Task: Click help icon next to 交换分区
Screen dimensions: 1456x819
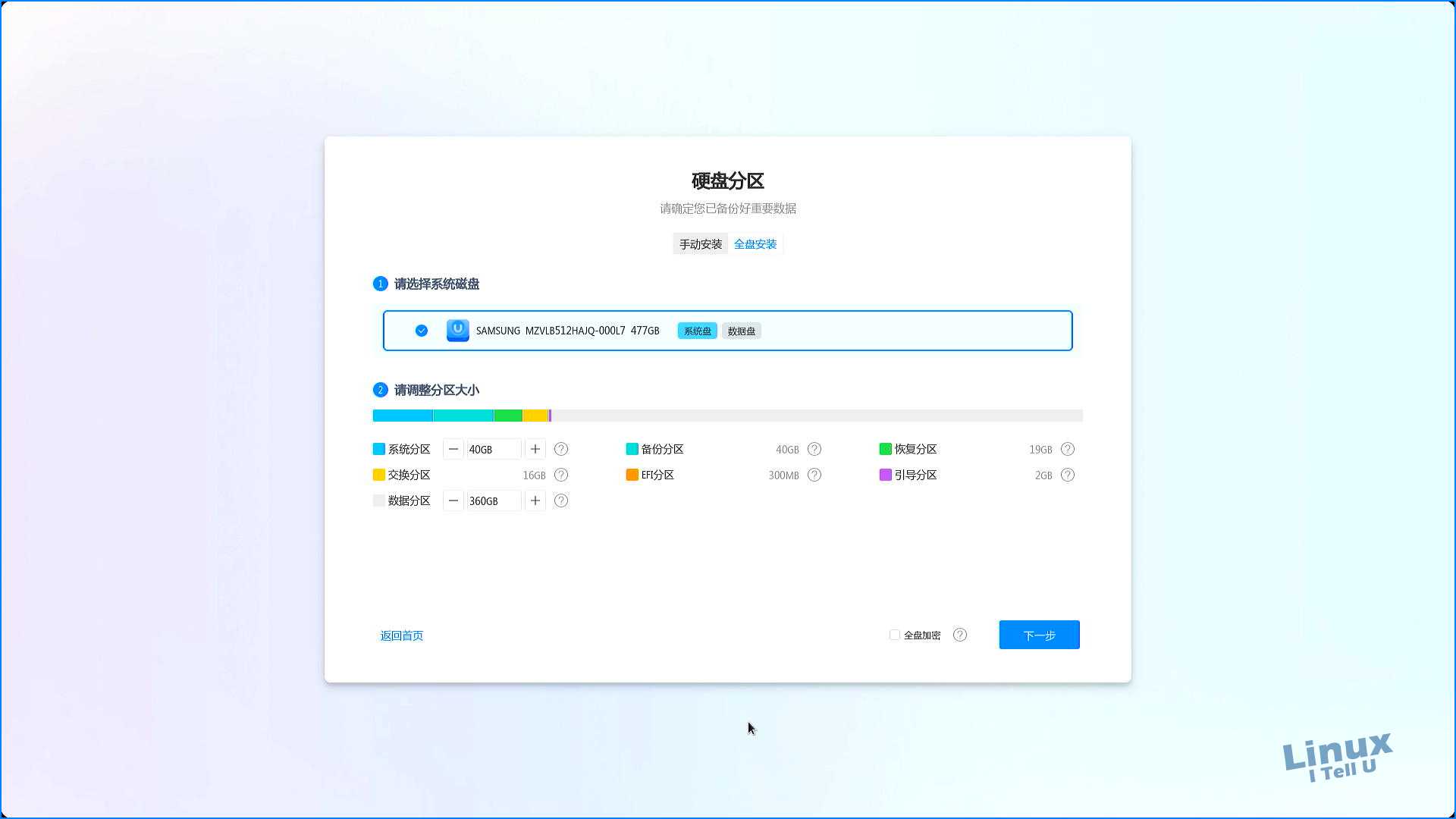Action: click(561, 475)
